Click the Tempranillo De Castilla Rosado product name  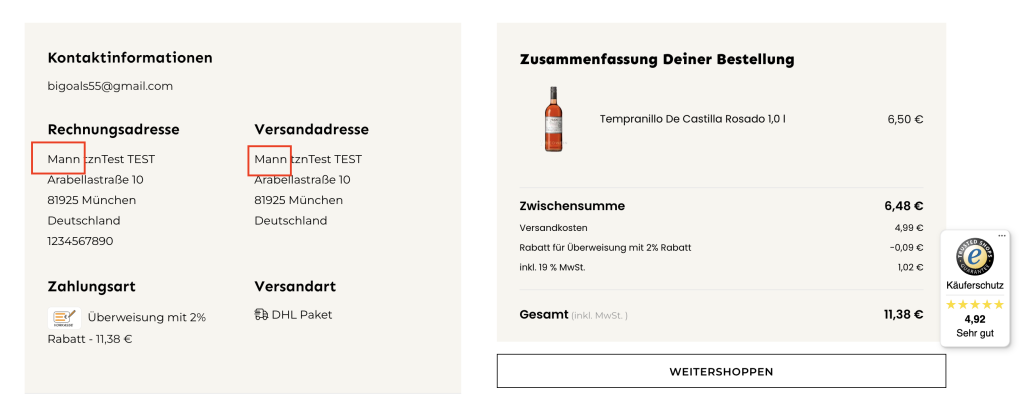pyautogui.click(x=692, y=119)
